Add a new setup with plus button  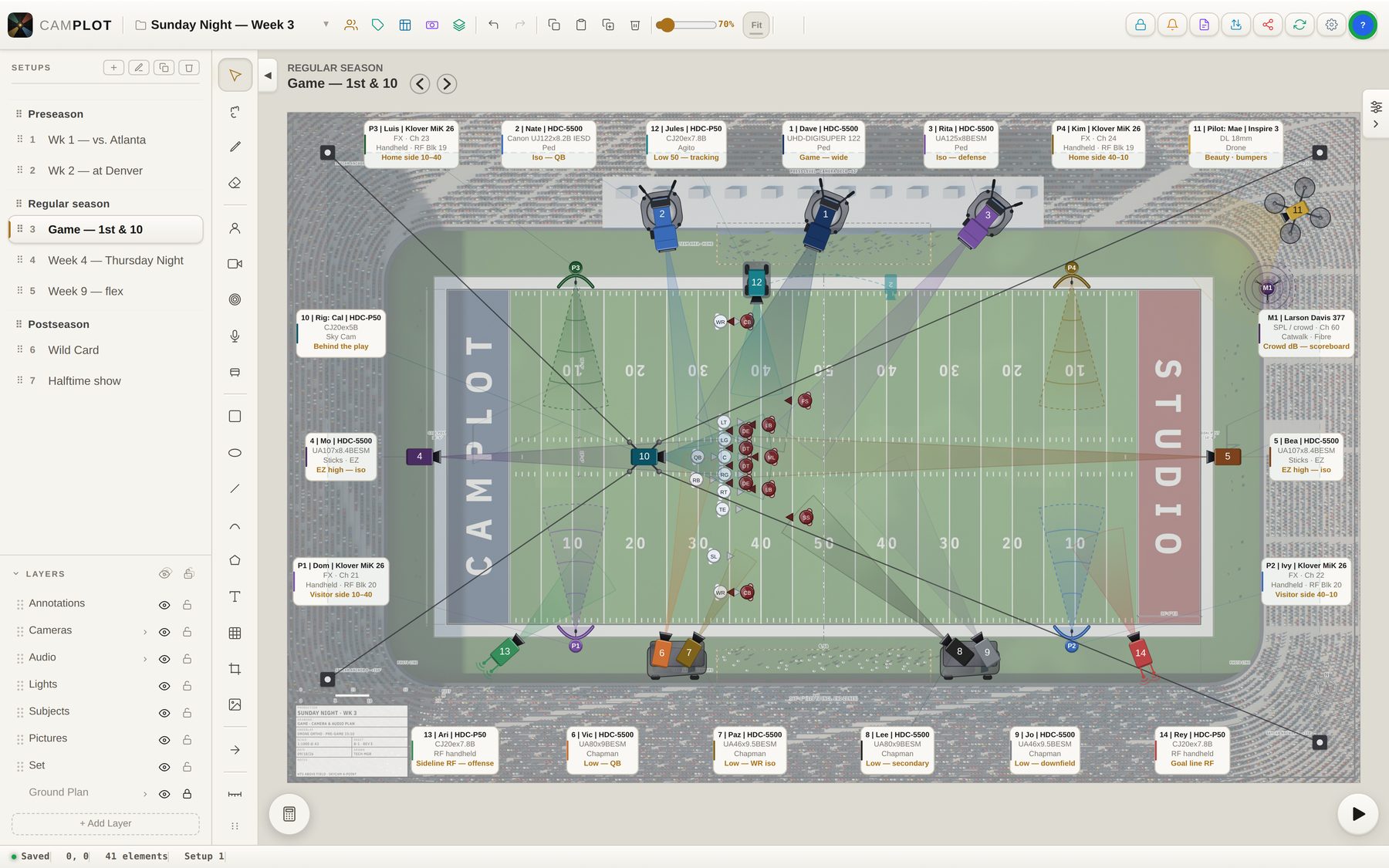coord(113,68)
